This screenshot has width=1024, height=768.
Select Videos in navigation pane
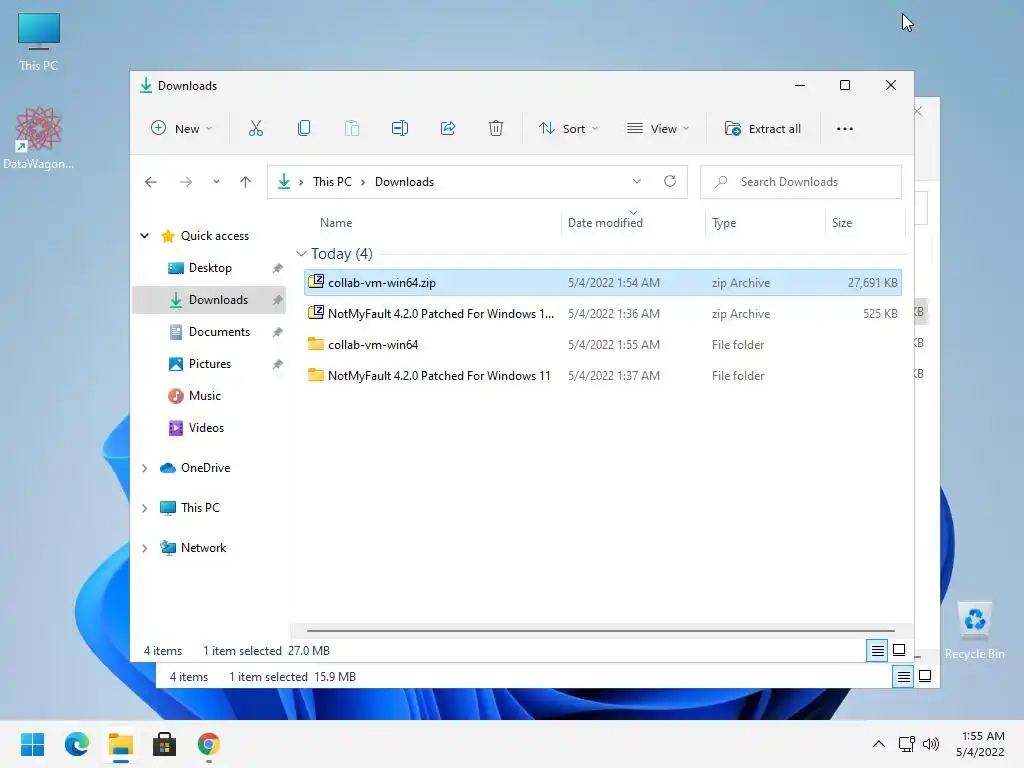point(210,428)
